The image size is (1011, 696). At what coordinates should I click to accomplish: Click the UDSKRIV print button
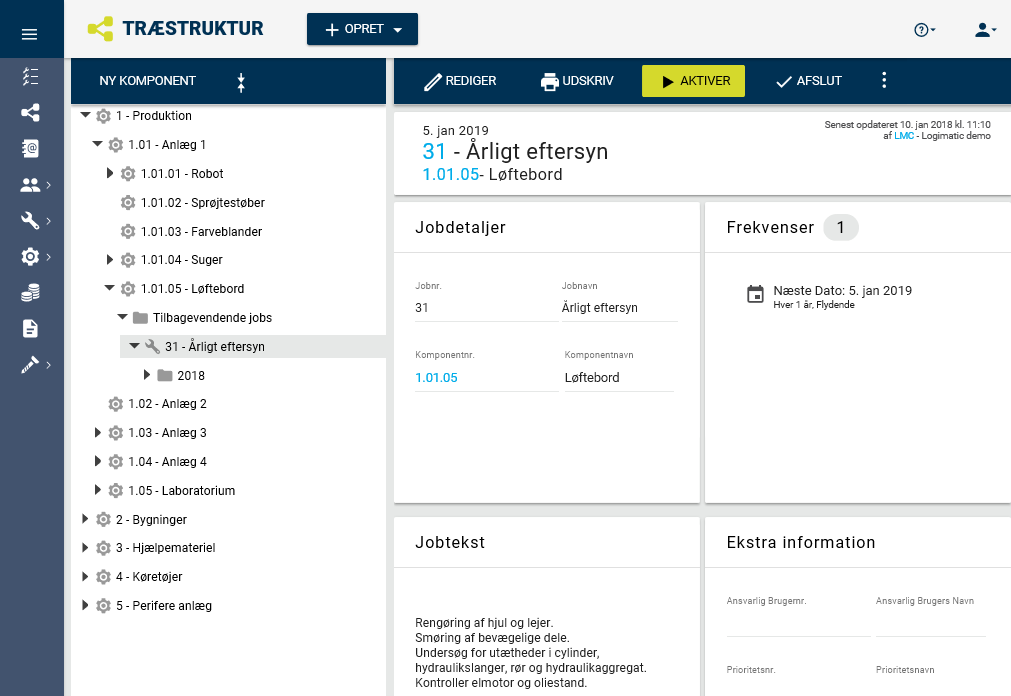[x=577, y=81]
